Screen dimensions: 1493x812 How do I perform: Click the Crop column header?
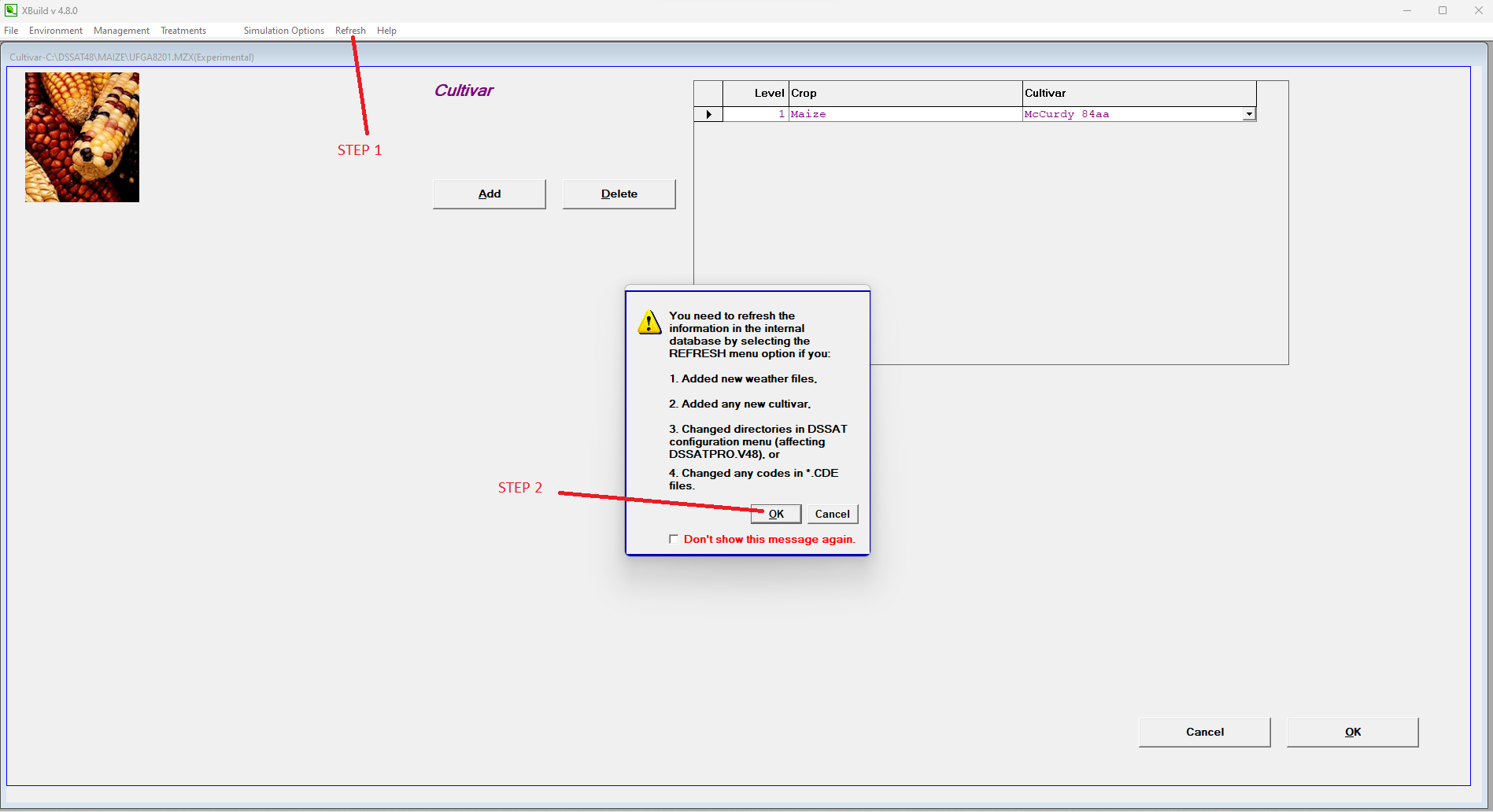(x=905, y=93)
